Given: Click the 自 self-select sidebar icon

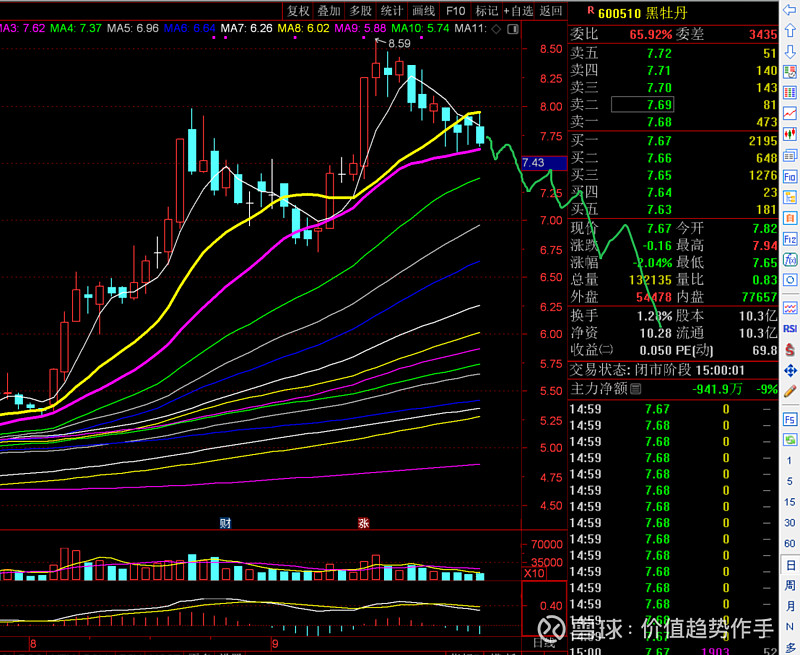Looking at the screenshot, I should point(790,218).
